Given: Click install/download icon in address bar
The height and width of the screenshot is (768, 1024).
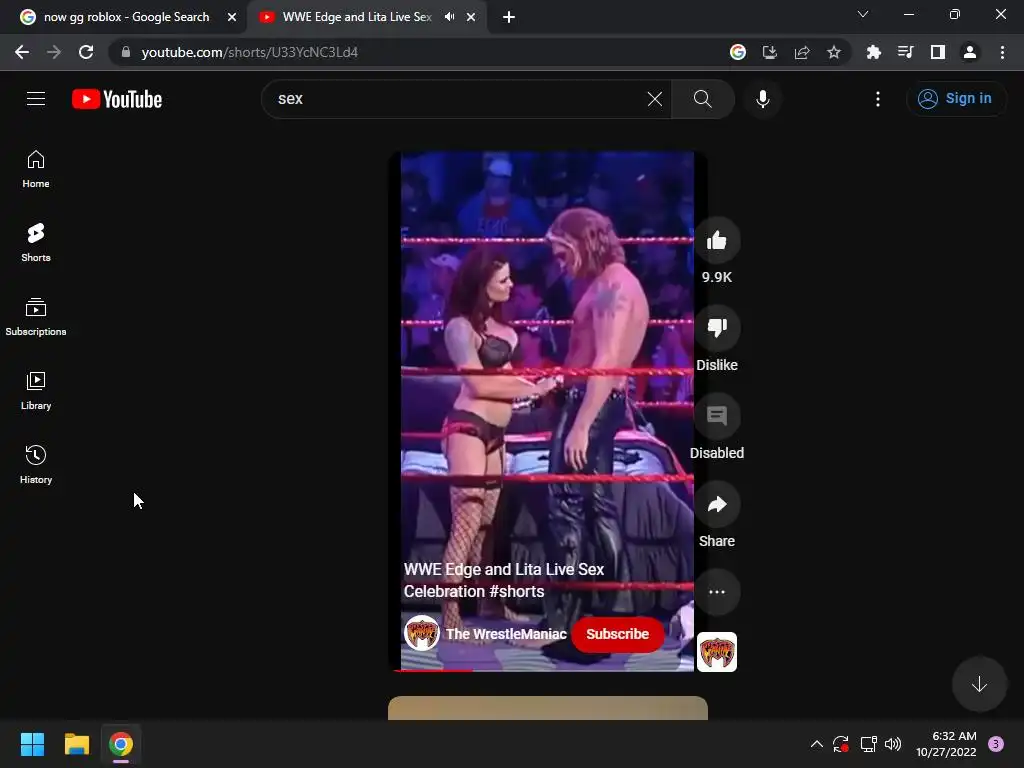Looking at the screenshot, I should pyautogui.click(x=770, y=52).
